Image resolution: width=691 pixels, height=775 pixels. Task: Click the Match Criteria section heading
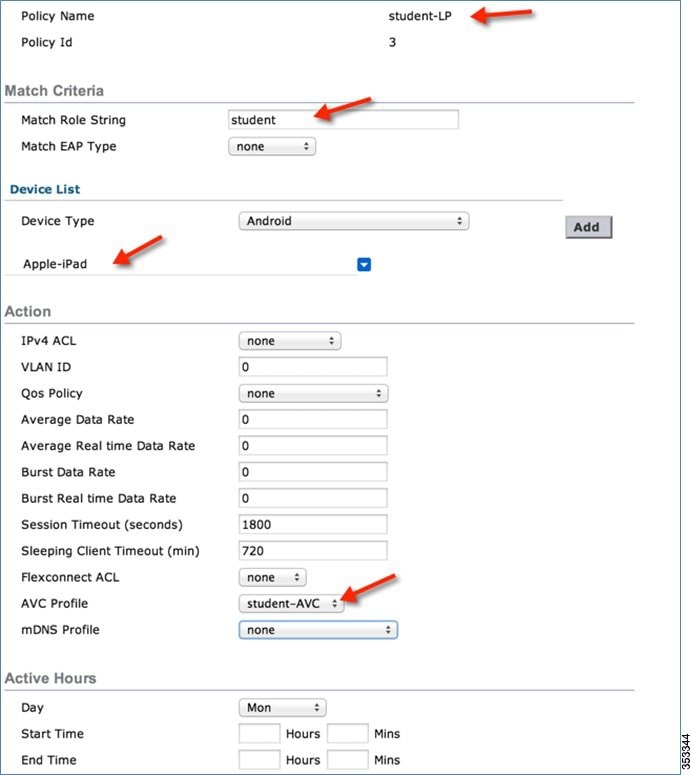(x=54, y=91)
